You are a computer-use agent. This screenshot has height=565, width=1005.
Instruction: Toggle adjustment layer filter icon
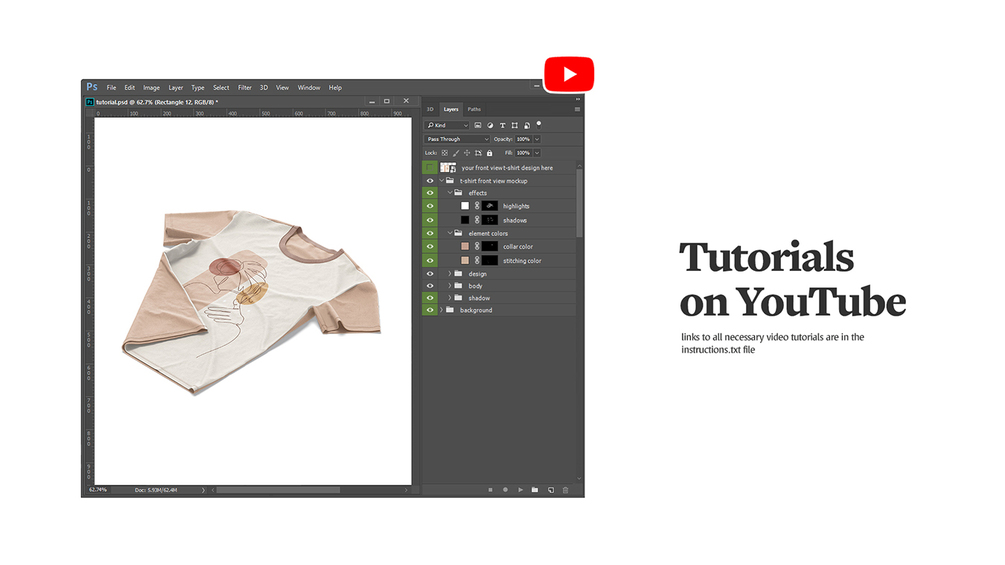coord(490,125)
